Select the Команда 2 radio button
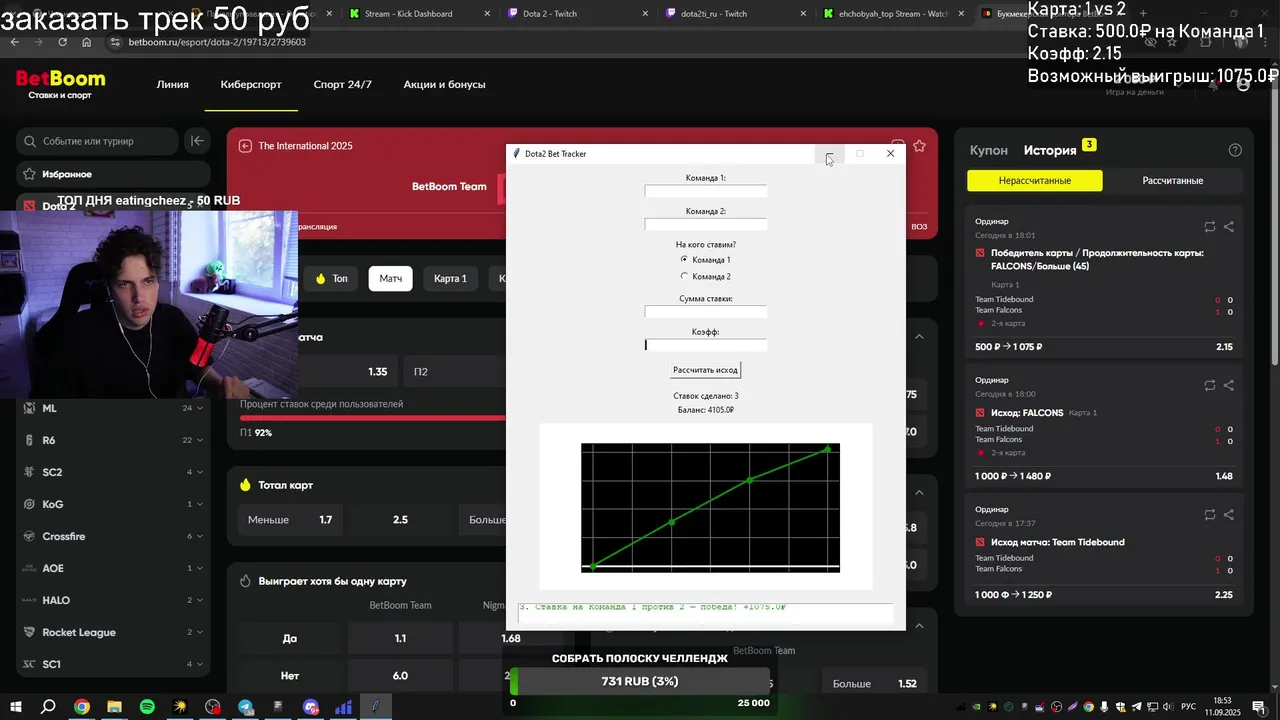This screenshot has width=1280, height=720. [684, 277]
